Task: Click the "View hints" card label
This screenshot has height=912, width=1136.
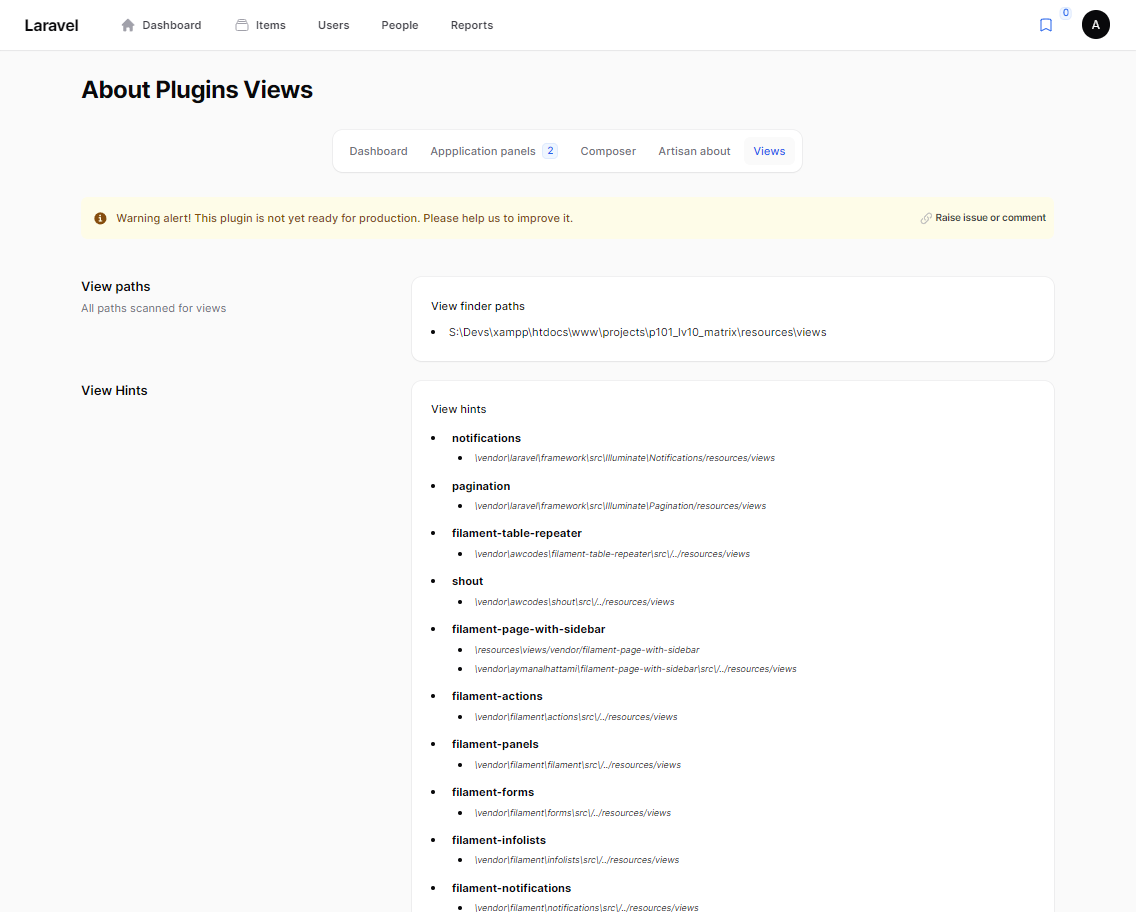Action: [459, 409]
